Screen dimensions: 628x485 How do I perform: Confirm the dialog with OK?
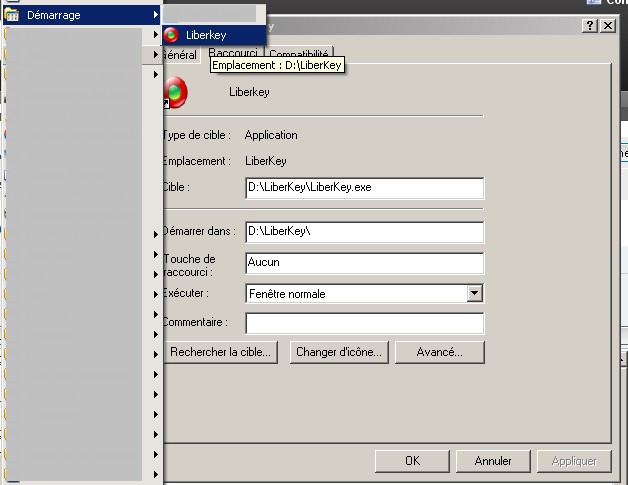412,461
